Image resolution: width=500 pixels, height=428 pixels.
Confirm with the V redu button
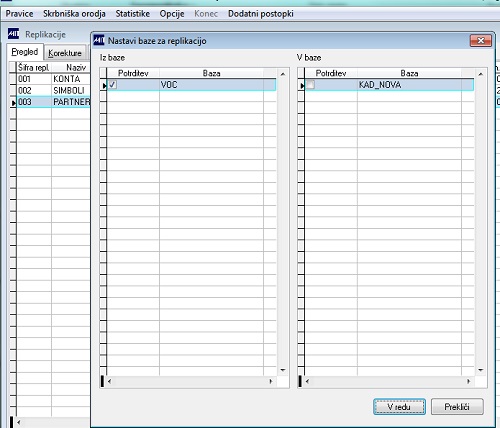pyautogui.click(x=399, y=407)
